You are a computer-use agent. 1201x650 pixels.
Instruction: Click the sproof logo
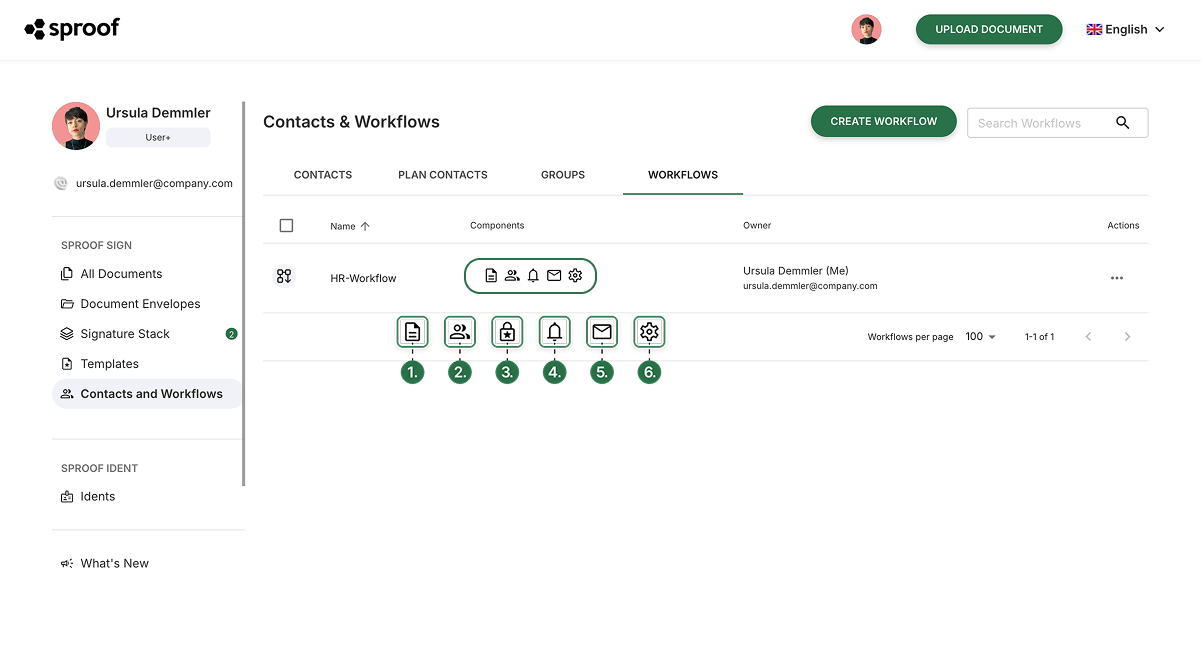72,28
